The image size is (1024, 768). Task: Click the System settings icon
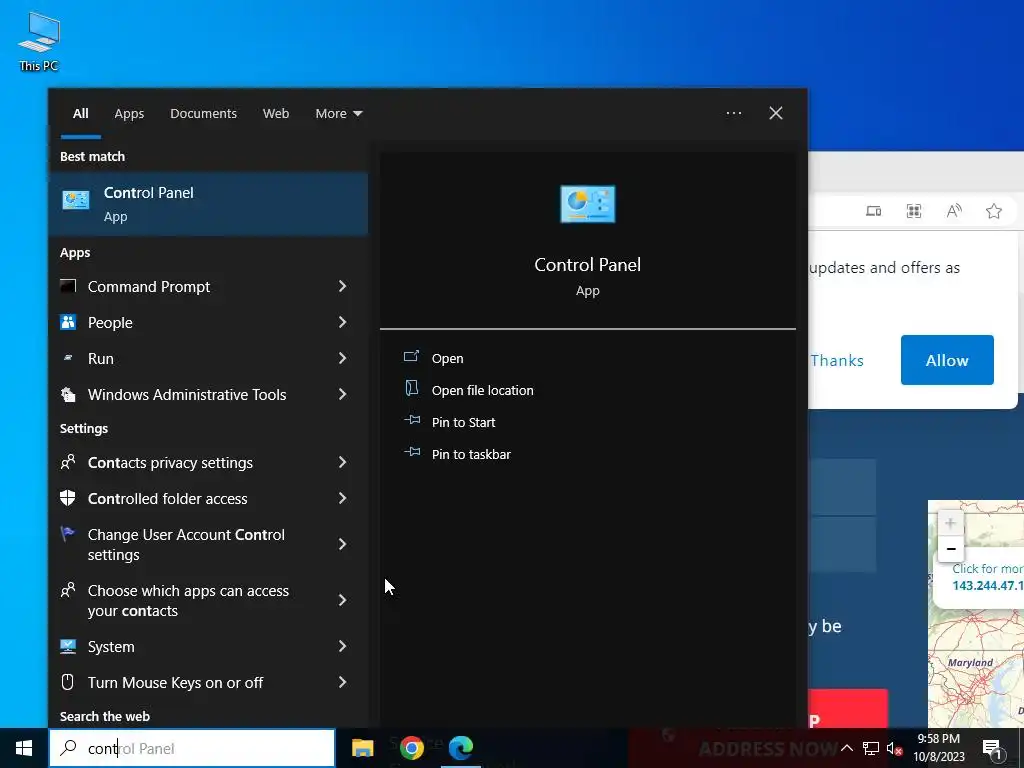pos(68,646)
